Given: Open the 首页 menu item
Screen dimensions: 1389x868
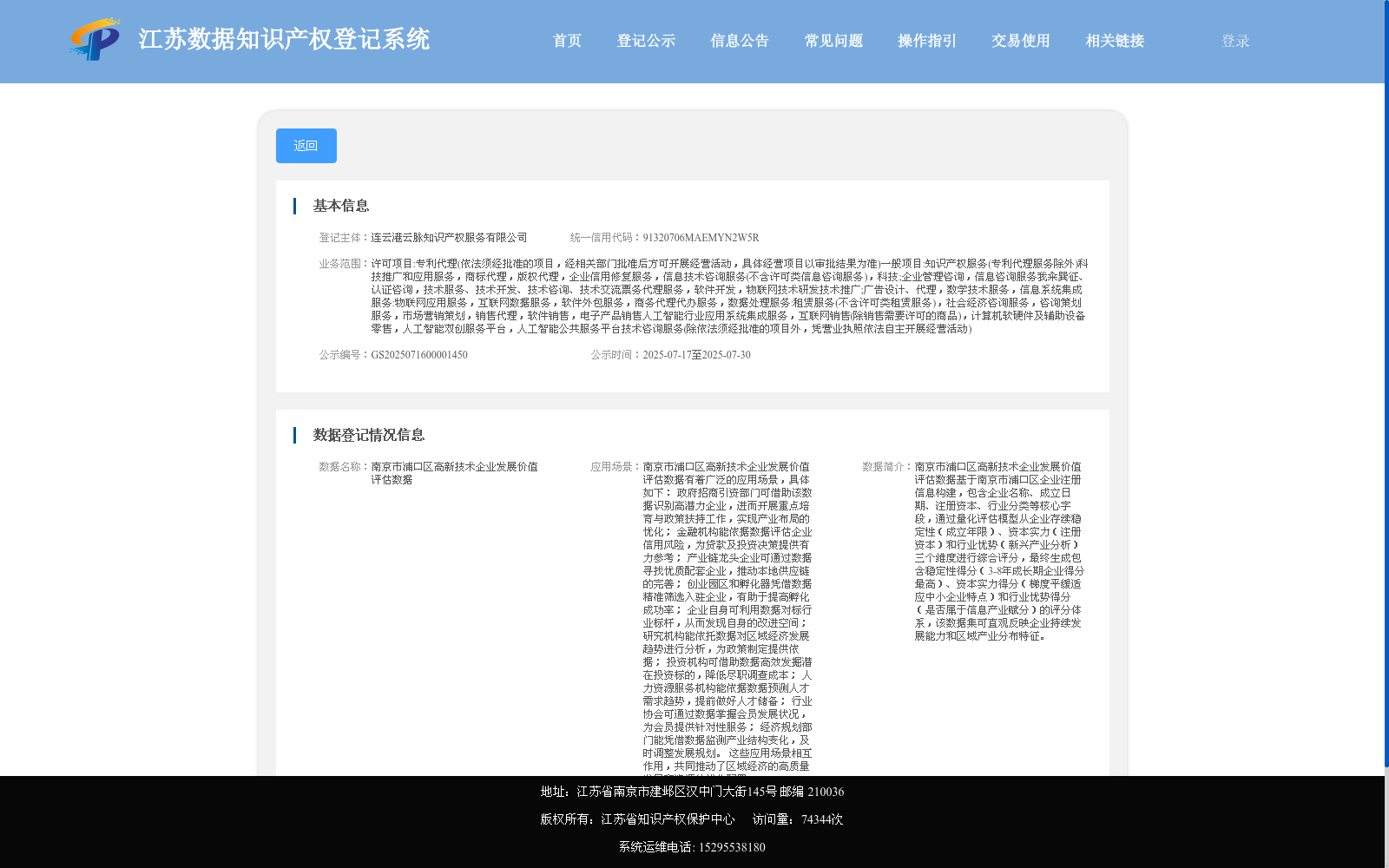Looking at the screenshot, I should coord(567,41).
